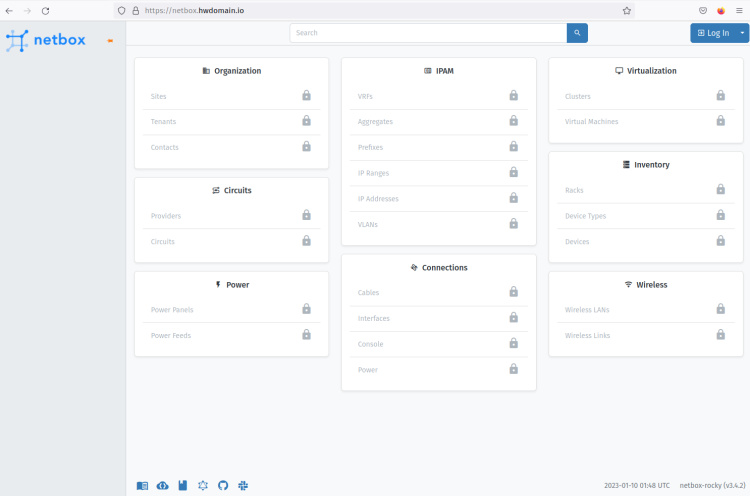The height and width of the screenshot is (496, 750).
Task: Click the lock icon beside Sites
Action: click(306, 95)
